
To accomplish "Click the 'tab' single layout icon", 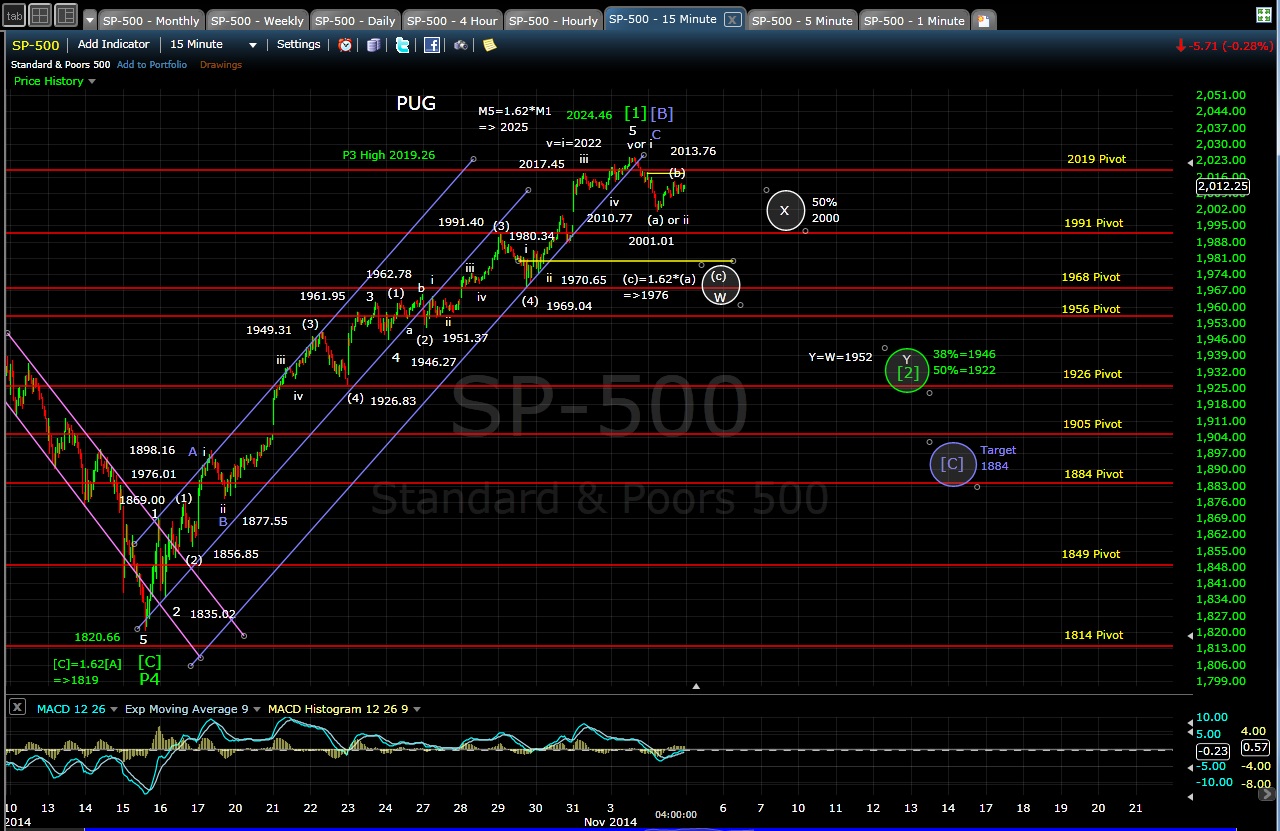I will click(x=13, y=15).
